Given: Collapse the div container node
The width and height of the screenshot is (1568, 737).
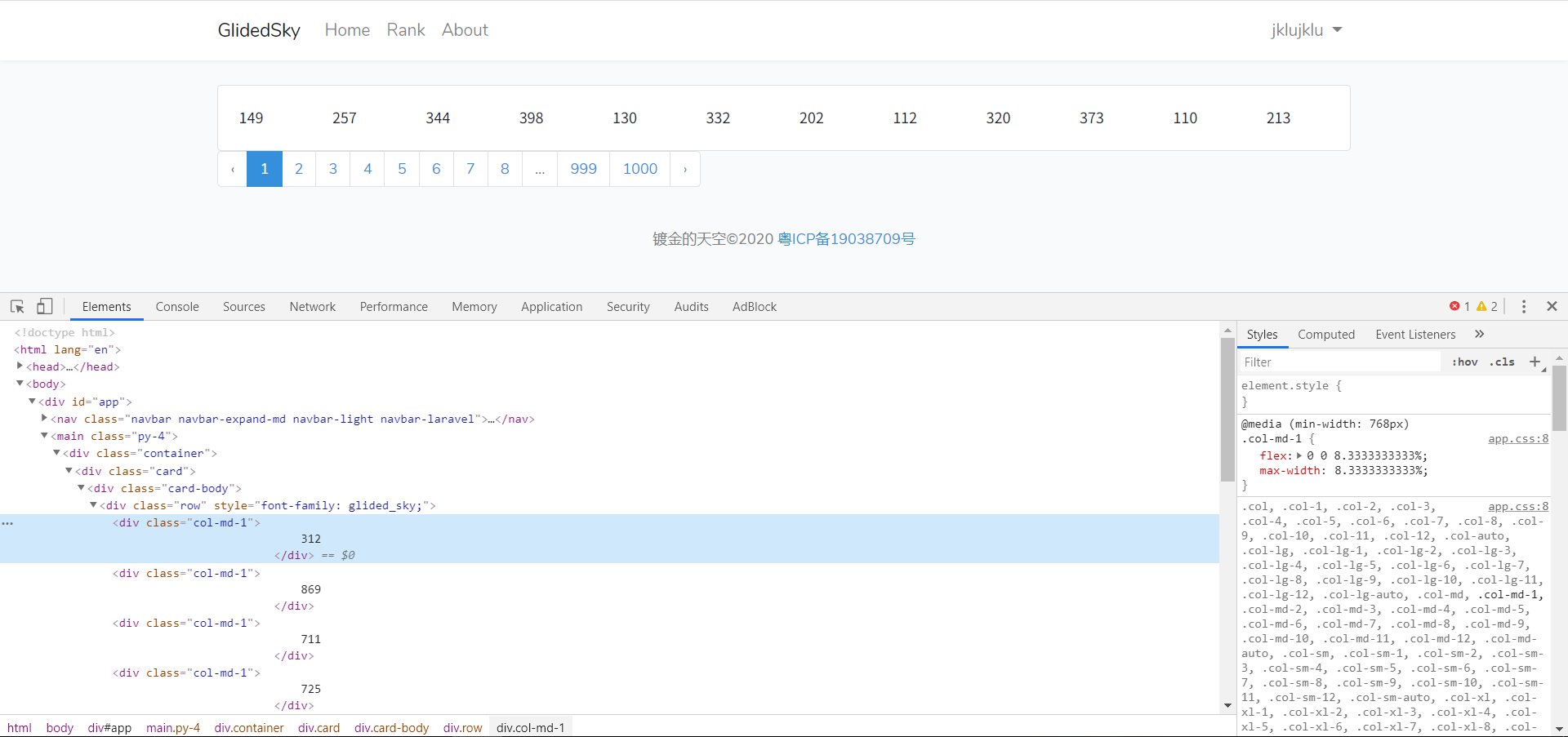Looking at the screenshot, I should [x=56, y=453].
